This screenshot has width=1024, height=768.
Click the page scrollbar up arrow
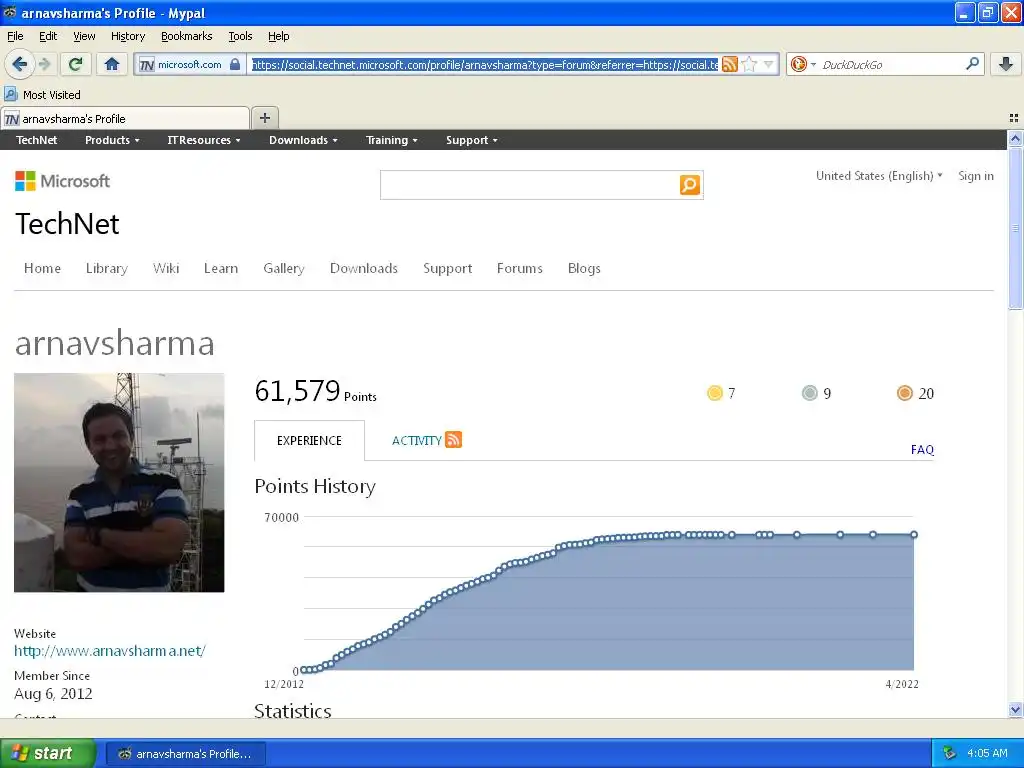tap(1015, 138)
